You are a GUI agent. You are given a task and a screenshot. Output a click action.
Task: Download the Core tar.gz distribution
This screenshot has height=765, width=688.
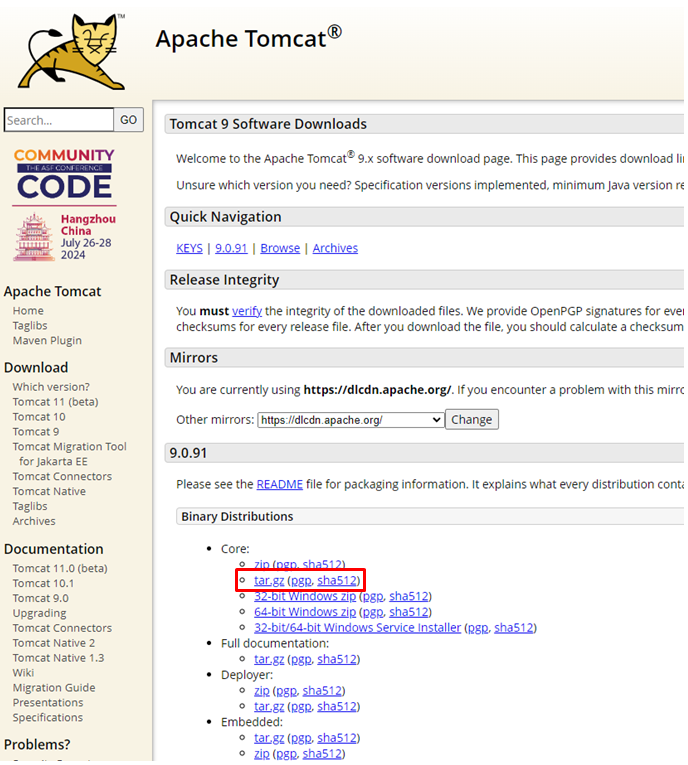pyautogui.click(x=269, y=581)
